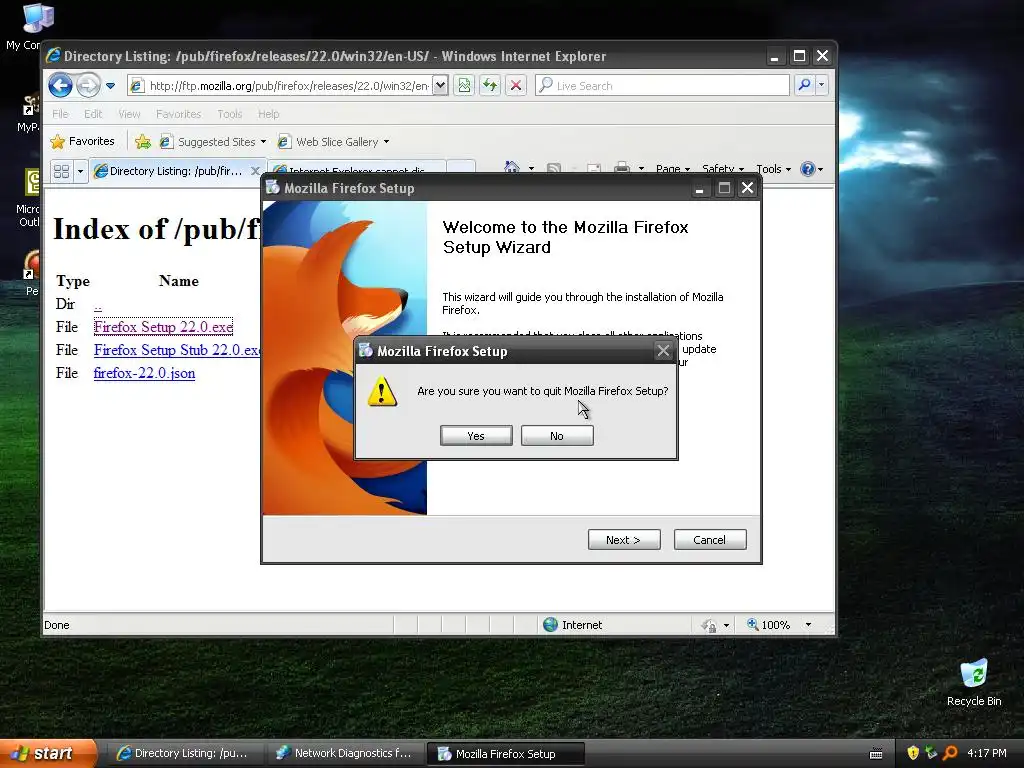Viewport: 1024px width, 768px height.
Task: Switch to Directory Listing taskbar button
Action: tap(184, 753)
